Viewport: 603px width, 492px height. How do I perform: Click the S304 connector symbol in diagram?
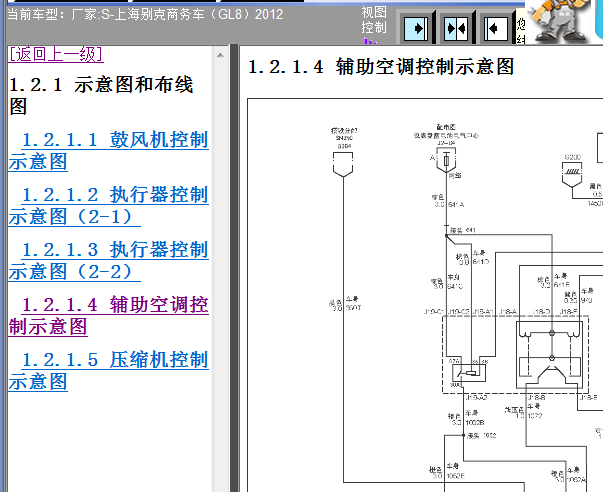pyautogui.click(x=343, y=165)
